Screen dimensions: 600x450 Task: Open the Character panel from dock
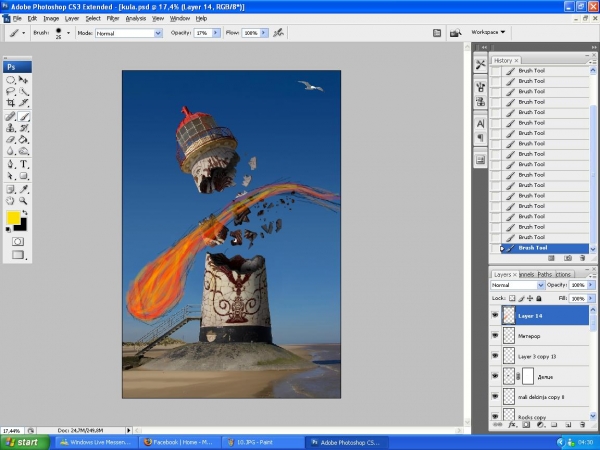481,124
